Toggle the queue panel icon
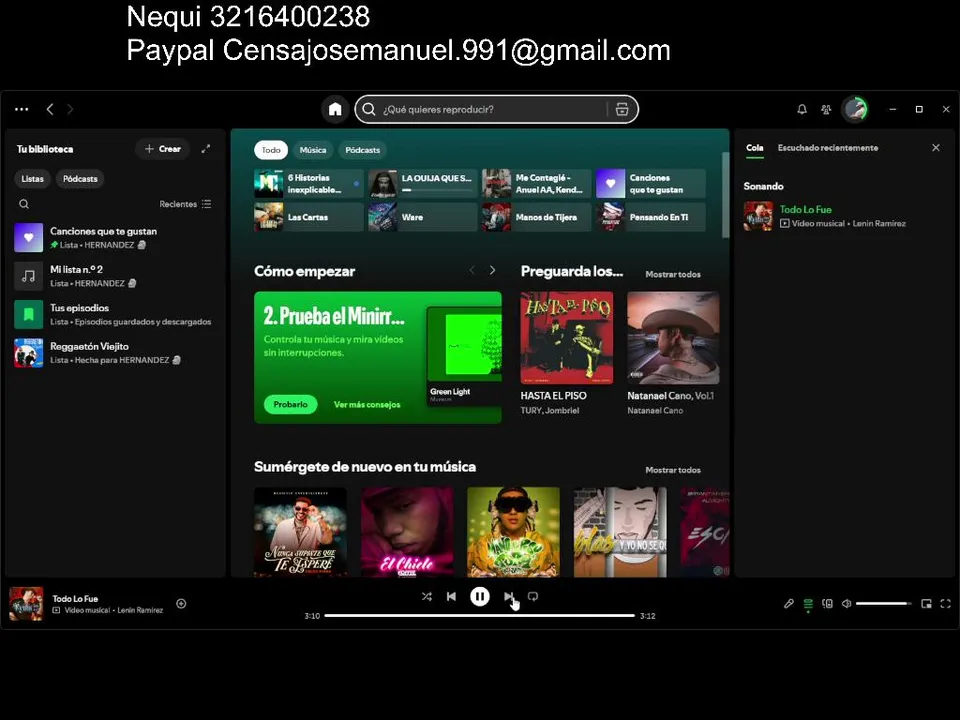 coord(808,604)
